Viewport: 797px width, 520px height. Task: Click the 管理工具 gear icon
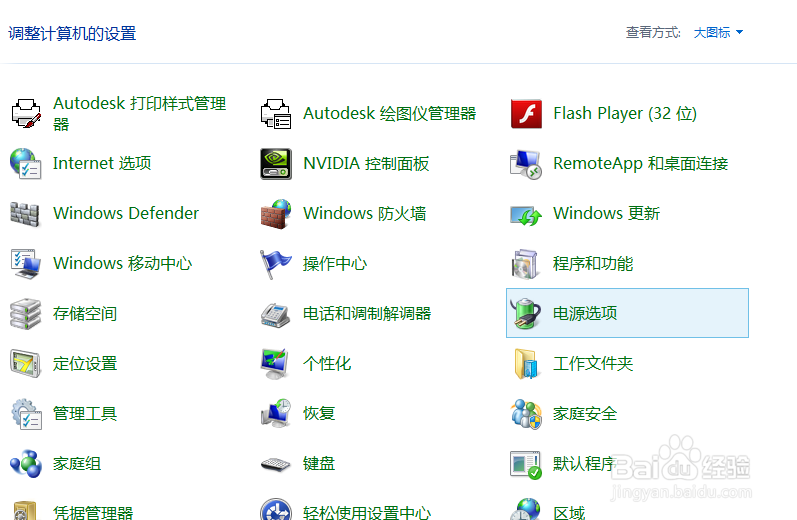[x=26, y=414]
